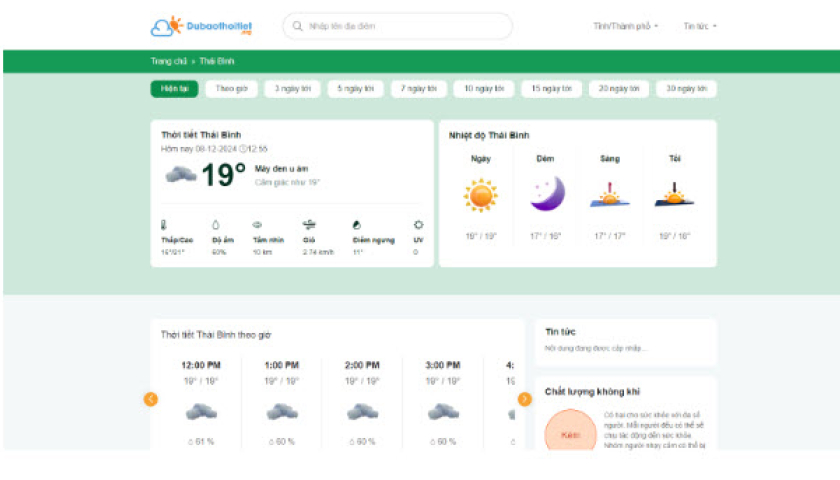The image size is (840, 480).
Task: Switch to the Theo giờ tab
Action: click(x=231, y=89)
